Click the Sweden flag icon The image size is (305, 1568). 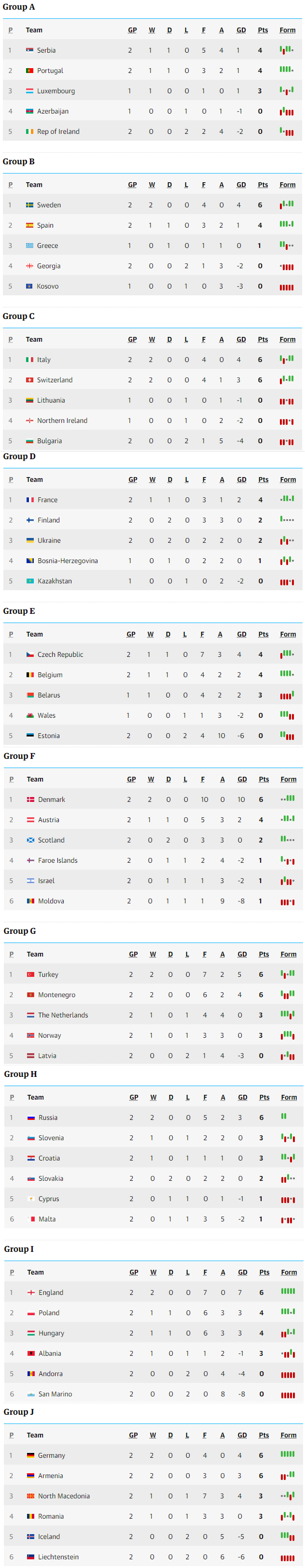30,205
